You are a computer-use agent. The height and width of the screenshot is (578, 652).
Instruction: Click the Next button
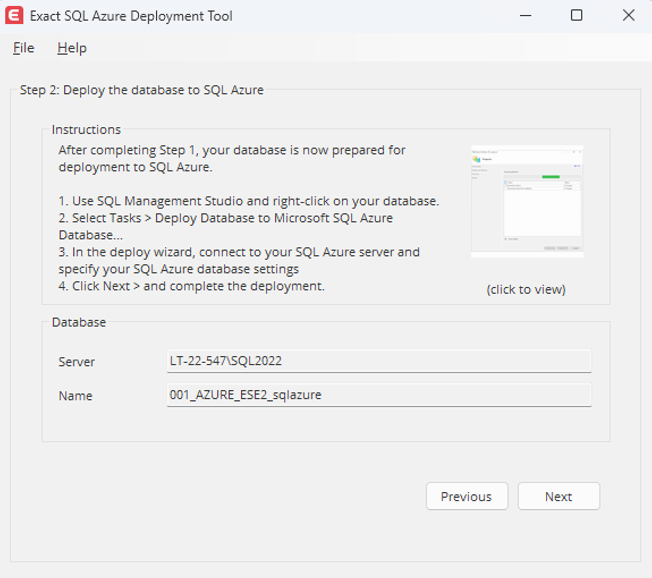coord(558,496)
